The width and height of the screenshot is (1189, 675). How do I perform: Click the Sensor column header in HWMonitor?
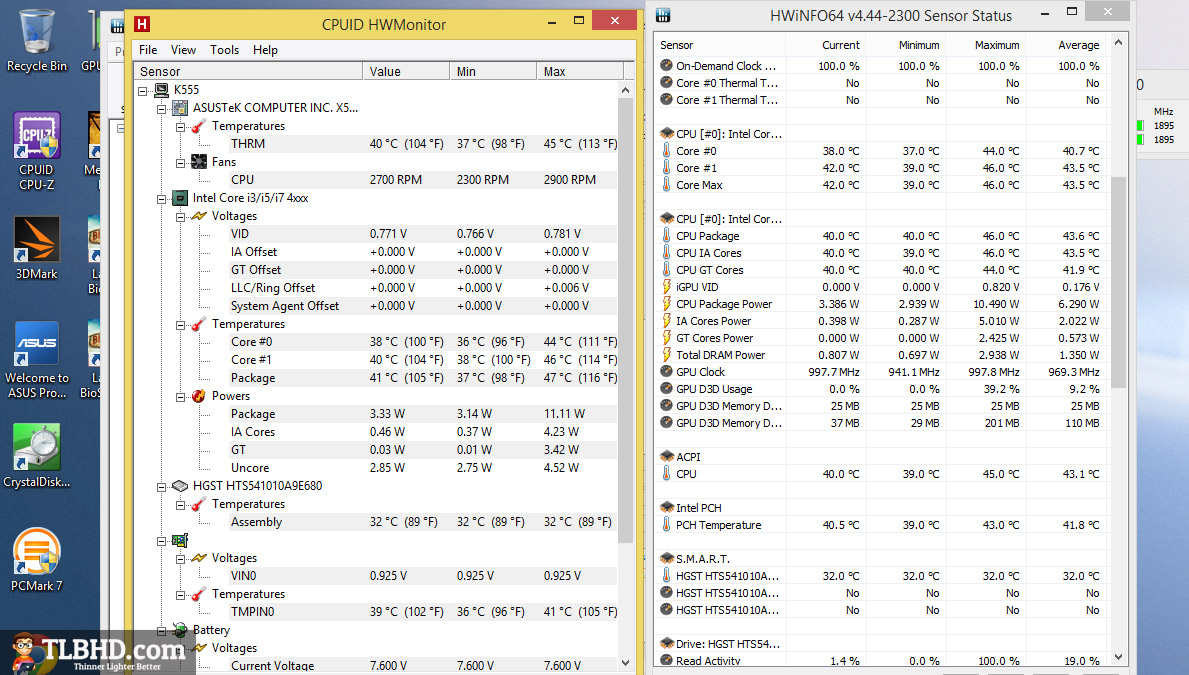248,71
